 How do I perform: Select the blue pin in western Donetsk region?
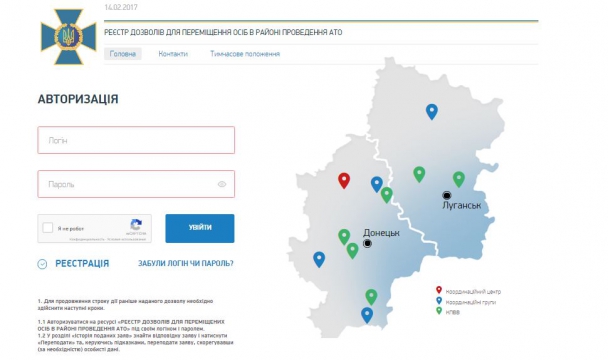[x=319, y=259]
